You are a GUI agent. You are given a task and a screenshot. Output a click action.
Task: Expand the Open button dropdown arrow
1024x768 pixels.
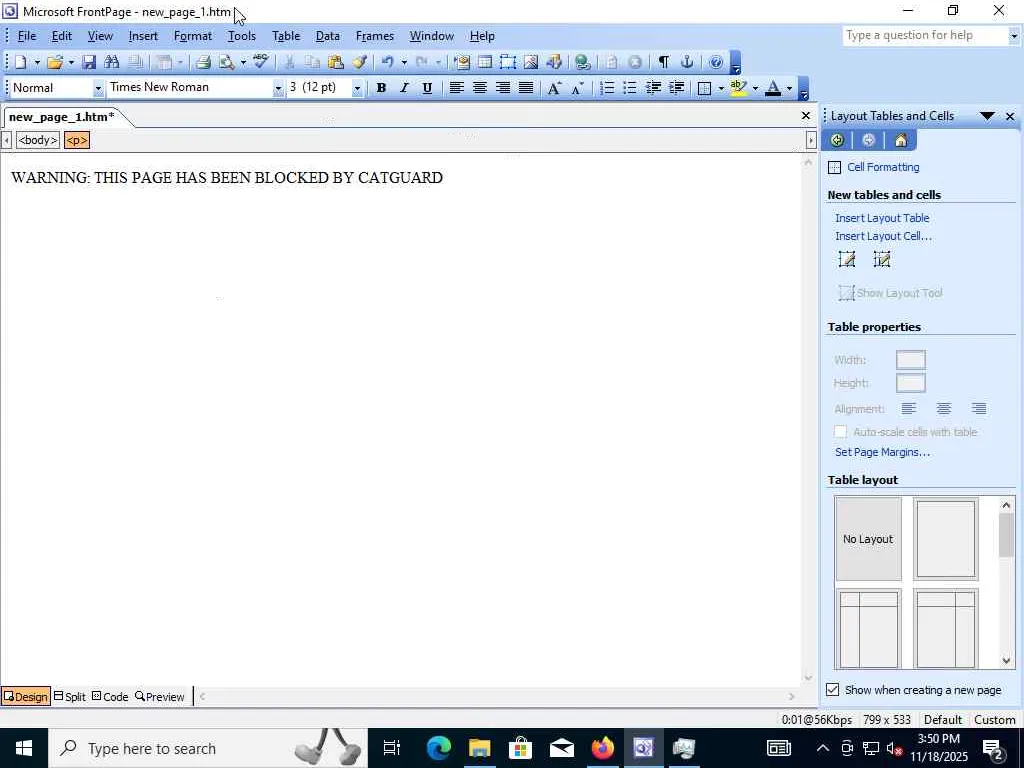(71, 62)
